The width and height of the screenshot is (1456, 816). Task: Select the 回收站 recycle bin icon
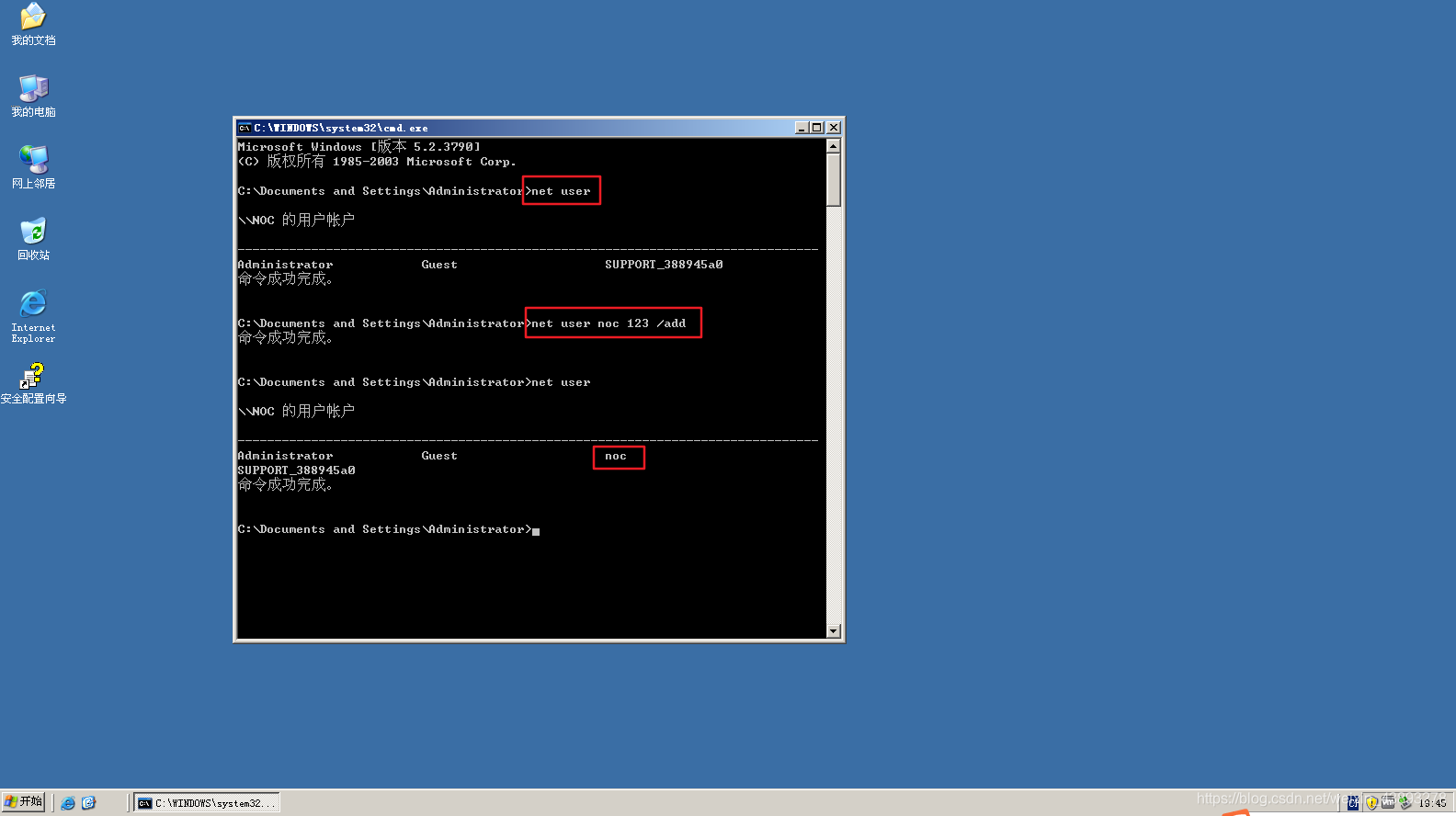33,239
